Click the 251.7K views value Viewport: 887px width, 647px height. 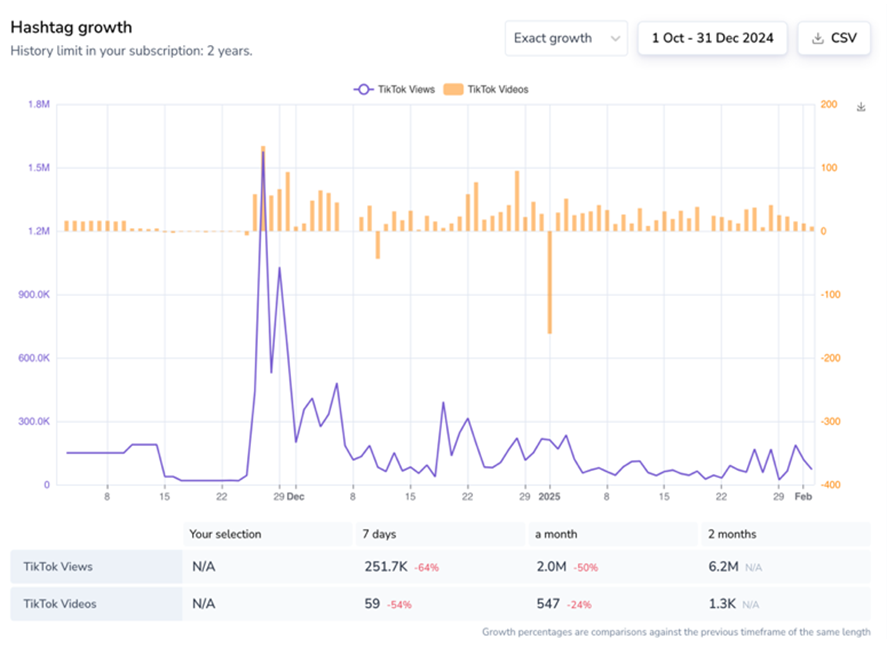point(386,567)
